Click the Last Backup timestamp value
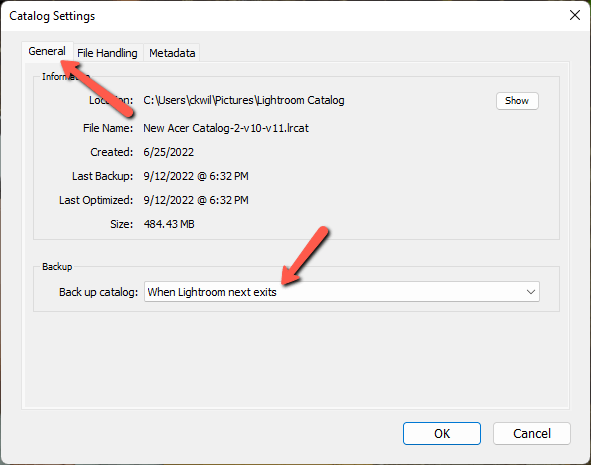This screenshot has width=591, height=465. [x=196, y=176]
